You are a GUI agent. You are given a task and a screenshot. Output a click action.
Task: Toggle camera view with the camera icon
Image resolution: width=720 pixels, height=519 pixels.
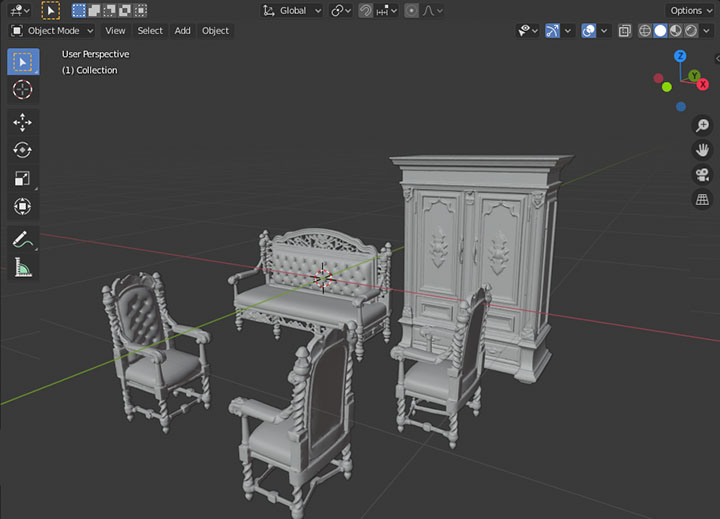tap(702, 175)
